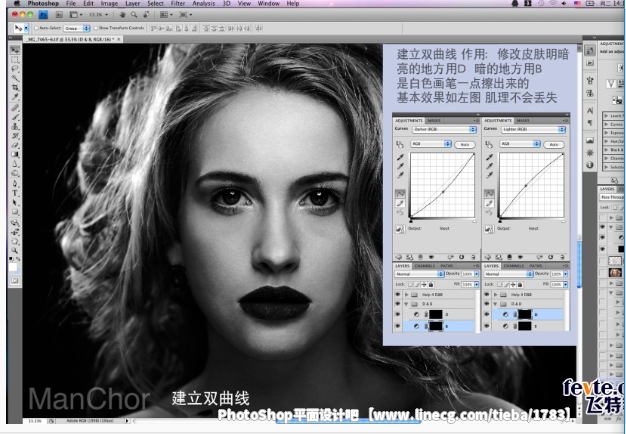Viewport: 626px width, 434px height.
Task: Toggle Quick Mask mode at toolbox bottom
Action: (x=15, y=281)
